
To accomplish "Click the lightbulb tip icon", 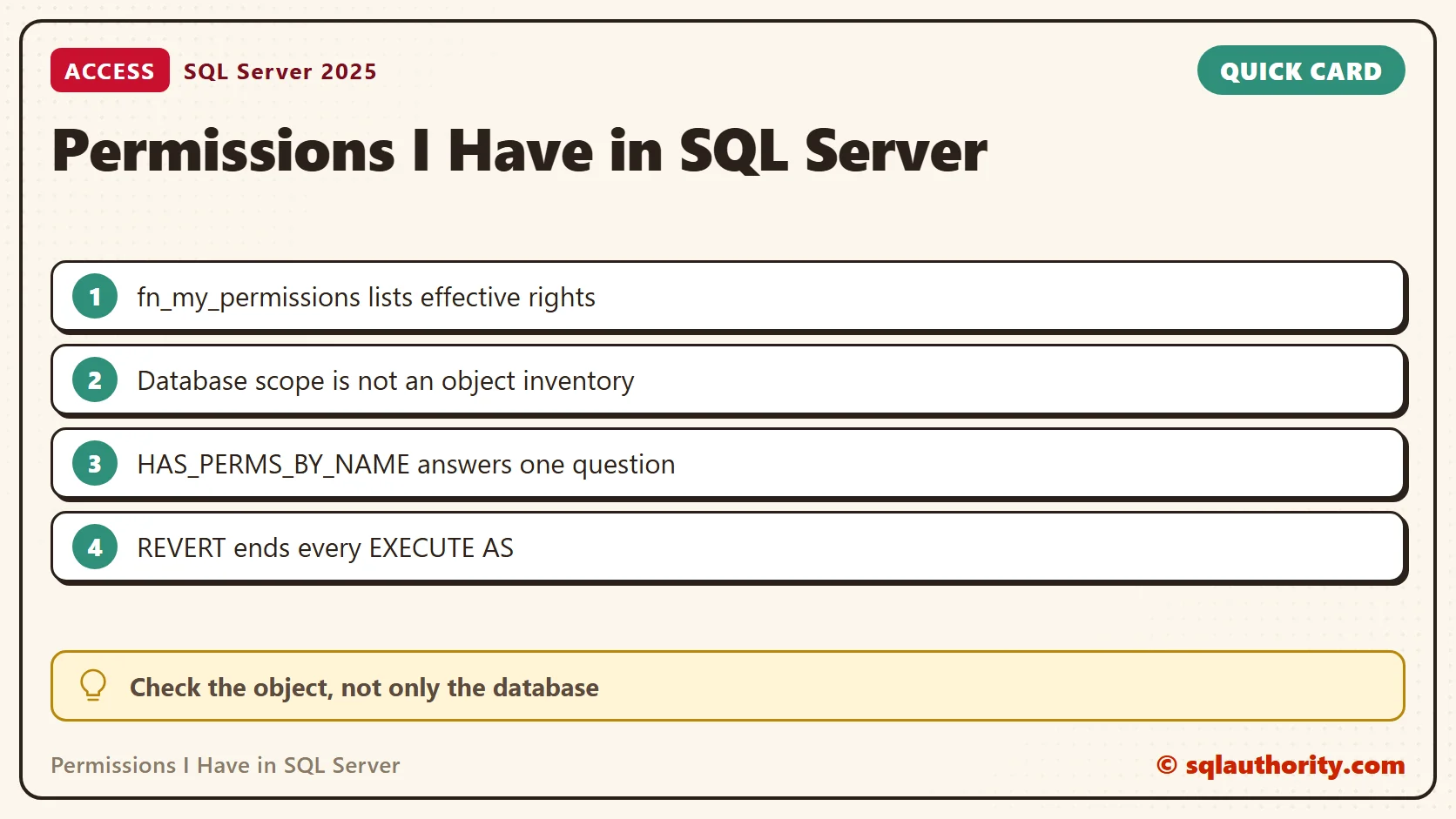I will coord(93,686).
